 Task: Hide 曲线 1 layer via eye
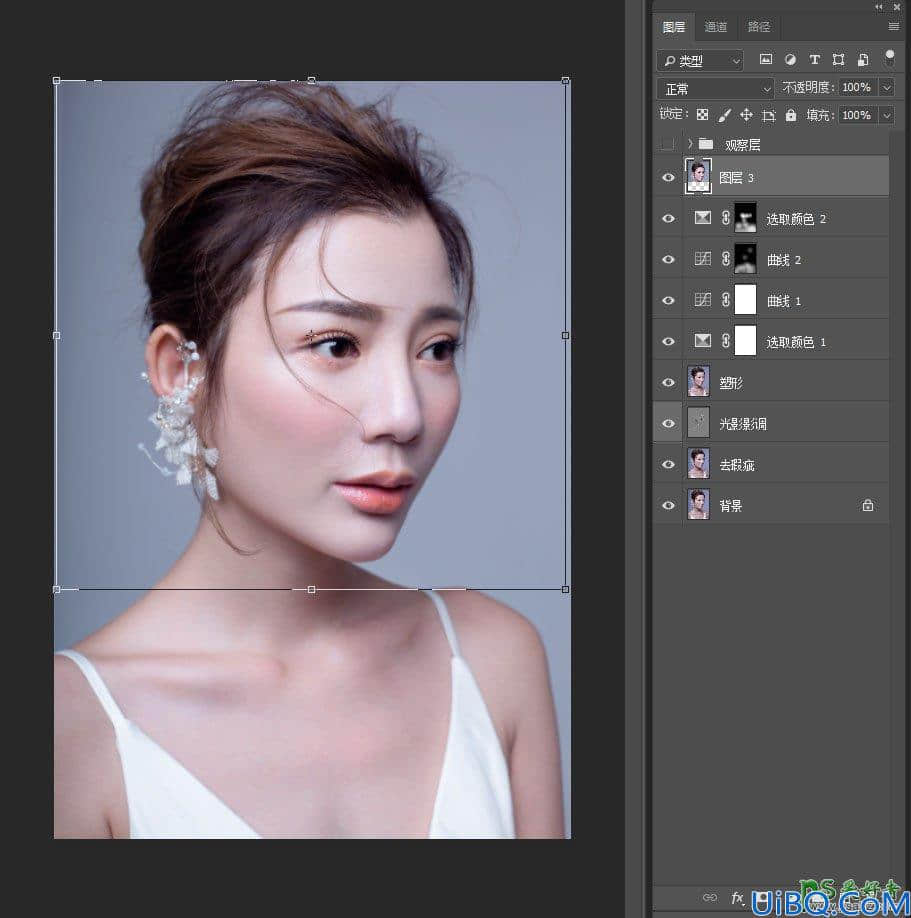pyautogui.click(x=668, y=300)
